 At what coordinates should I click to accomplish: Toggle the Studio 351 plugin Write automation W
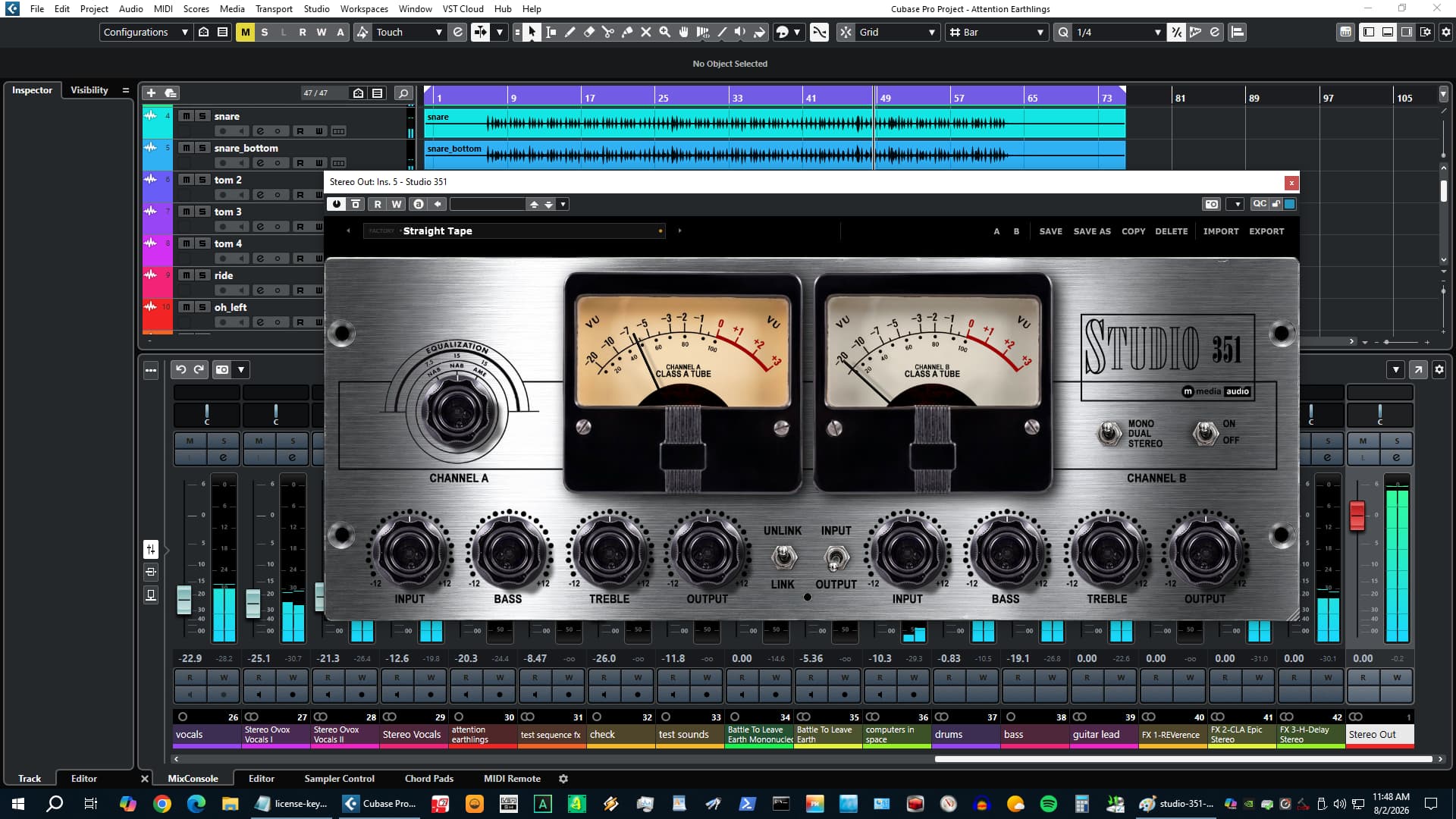(397, 204)
